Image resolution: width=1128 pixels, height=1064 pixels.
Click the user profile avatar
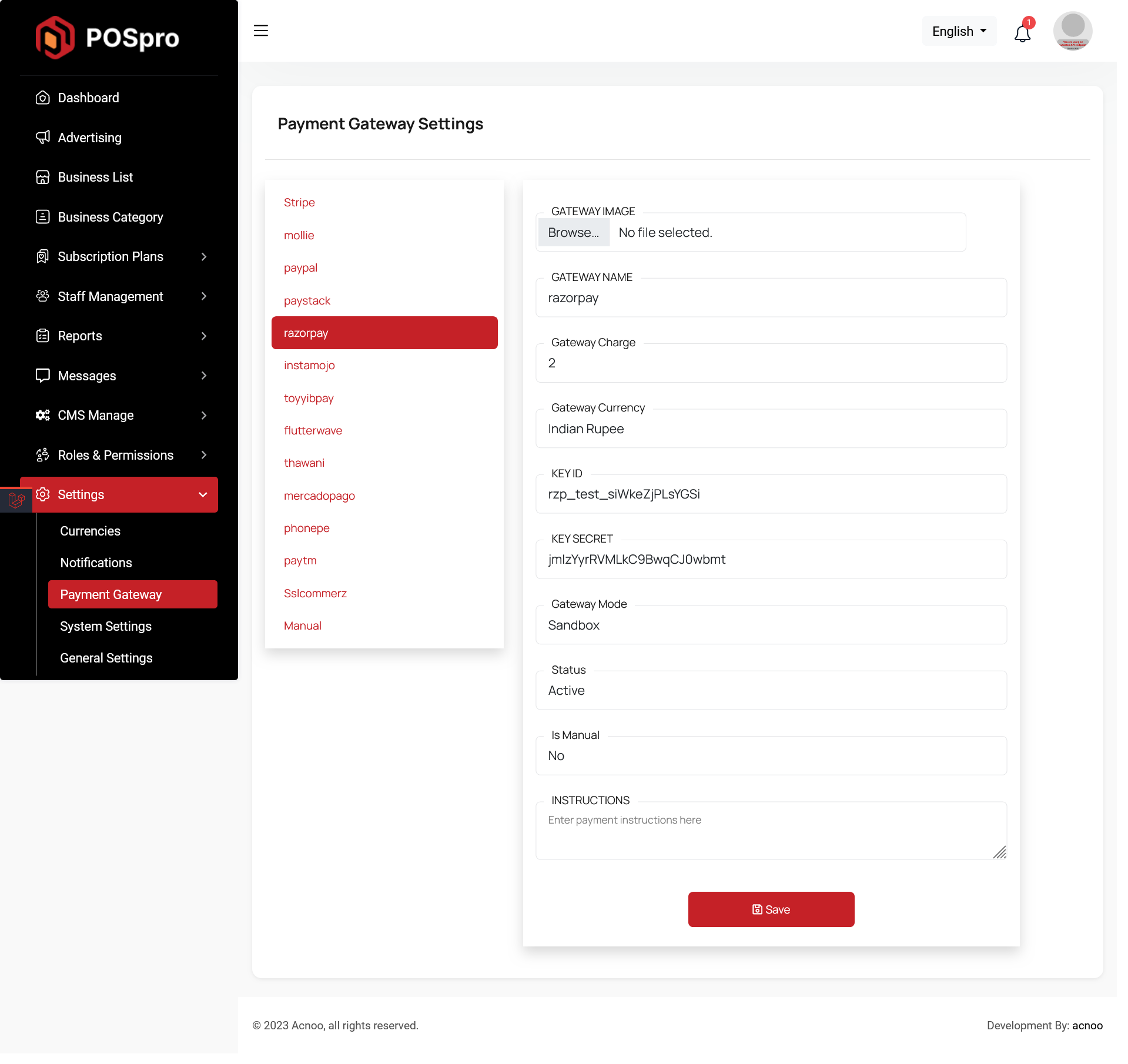1072,31
